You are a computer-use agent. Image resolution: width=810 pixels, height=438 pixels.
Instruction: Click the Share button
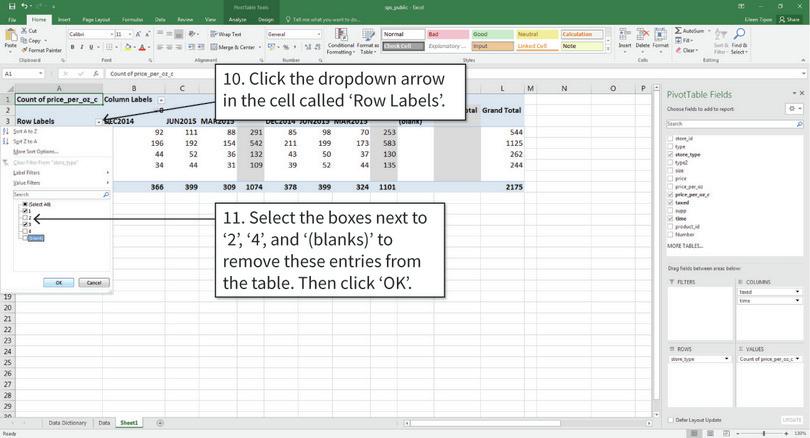tap(790, 20)
